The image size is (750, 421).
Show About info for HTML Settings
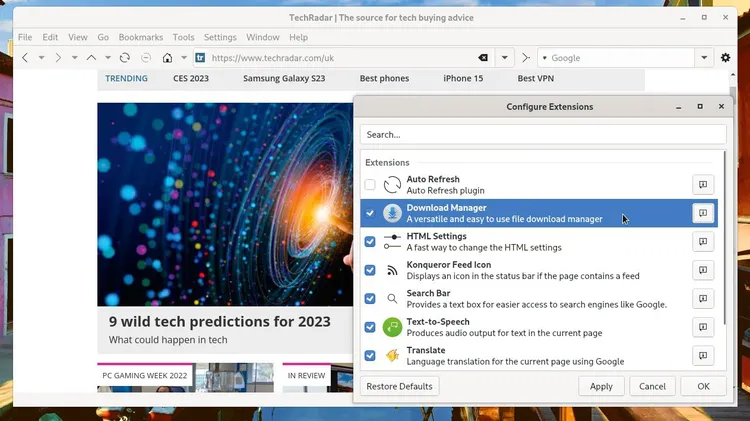703,242
